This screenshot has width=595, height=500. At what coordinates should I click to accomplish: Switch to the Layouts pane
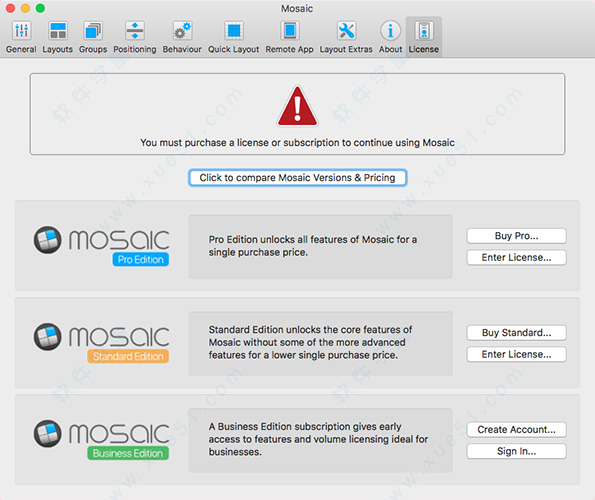[x=58, y=37]
